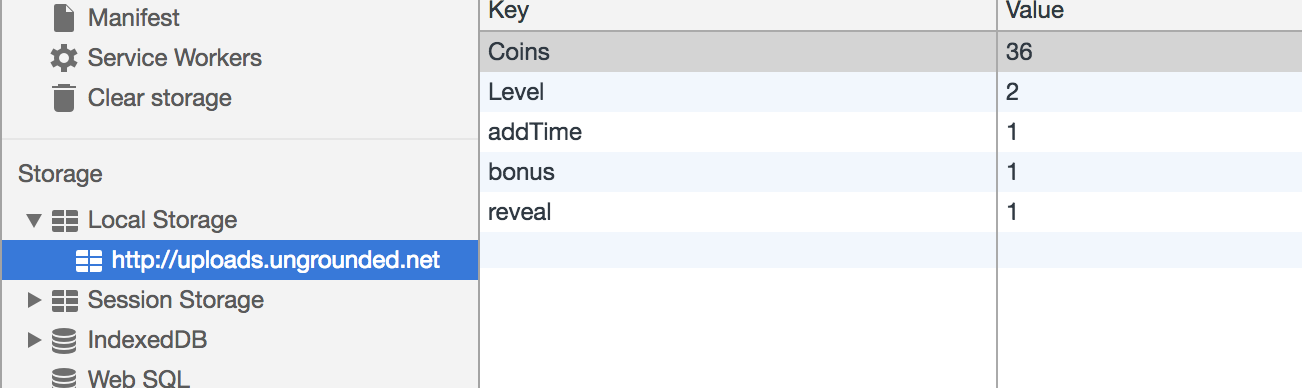1302x388 pixels.
Task: Click the Manifest file icon
Action: pos(64,17)
